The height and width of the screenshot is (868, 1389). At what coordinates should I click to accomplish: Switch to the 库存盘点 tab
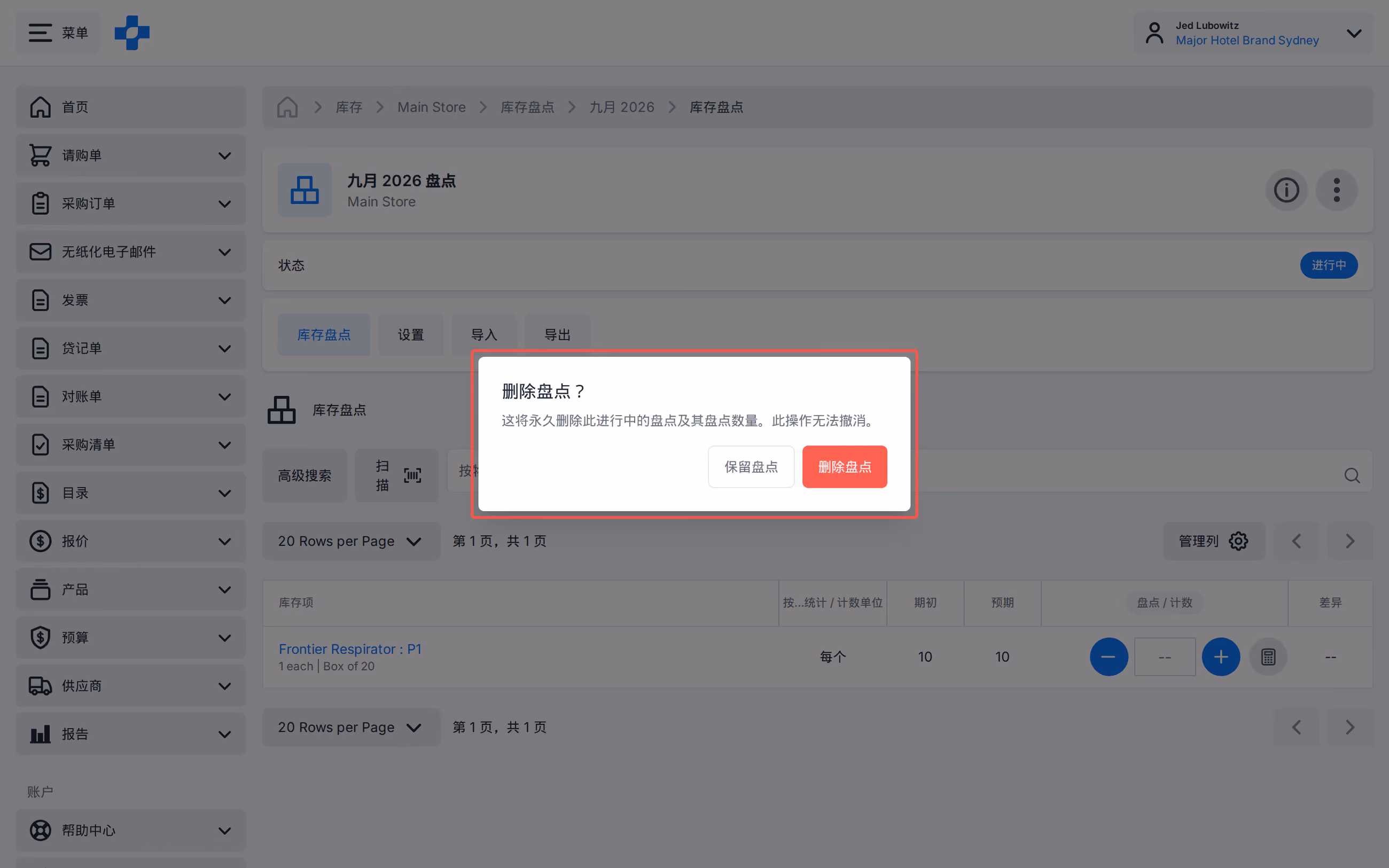point(324,335)
